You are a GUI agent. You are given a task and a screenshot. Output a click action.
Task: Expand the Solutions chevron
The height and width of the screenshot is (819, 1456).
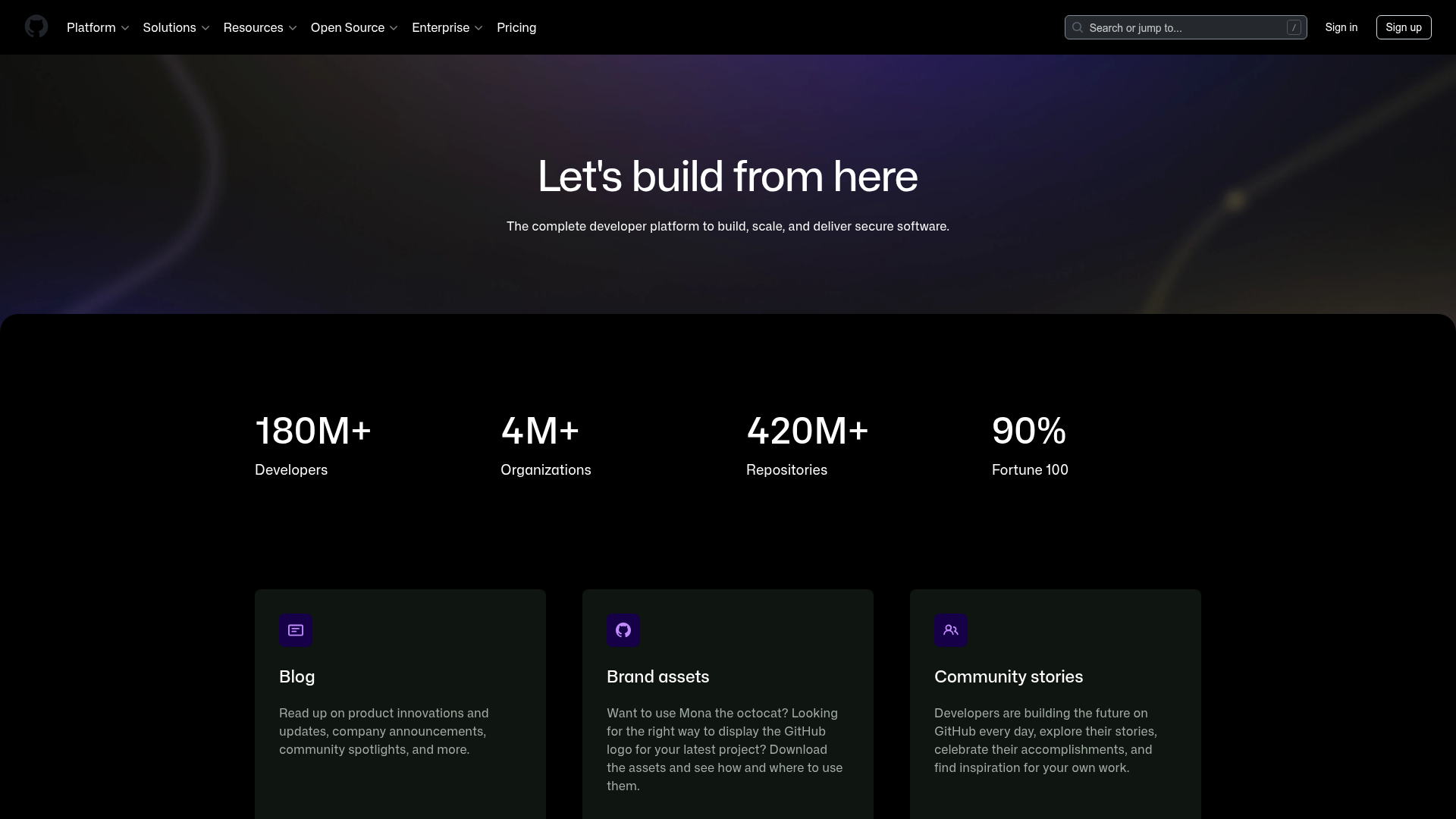coord(206,28)
